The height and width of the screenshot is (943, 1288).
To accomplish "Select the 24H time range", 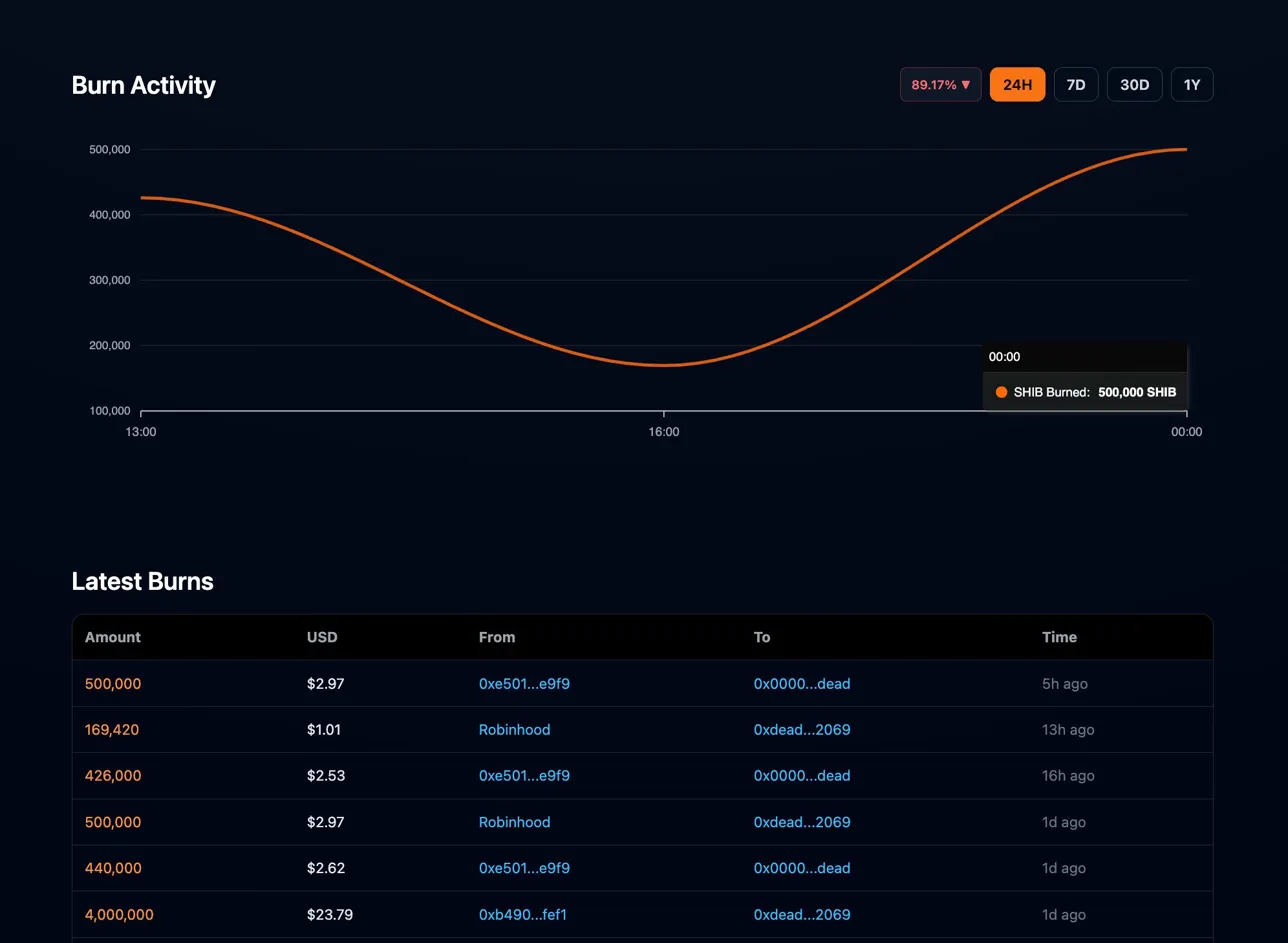I will (1017, 85).
